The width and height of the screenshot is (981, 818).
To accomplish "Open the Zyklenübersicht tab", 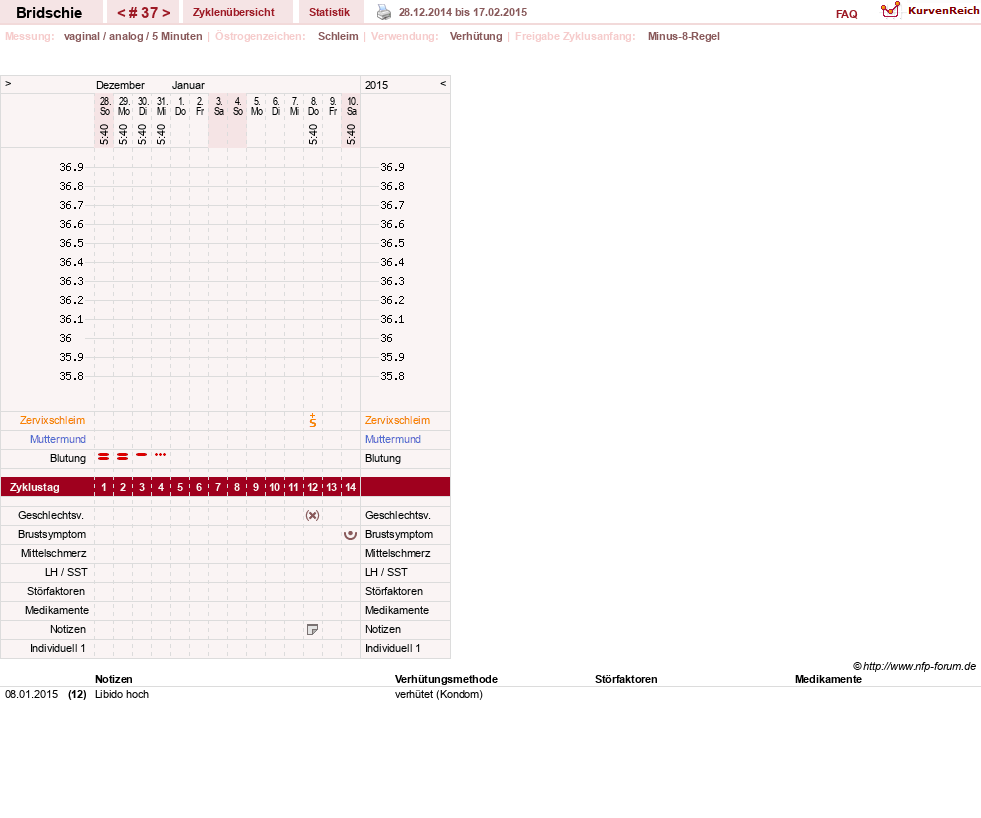I will coord(233,13).
